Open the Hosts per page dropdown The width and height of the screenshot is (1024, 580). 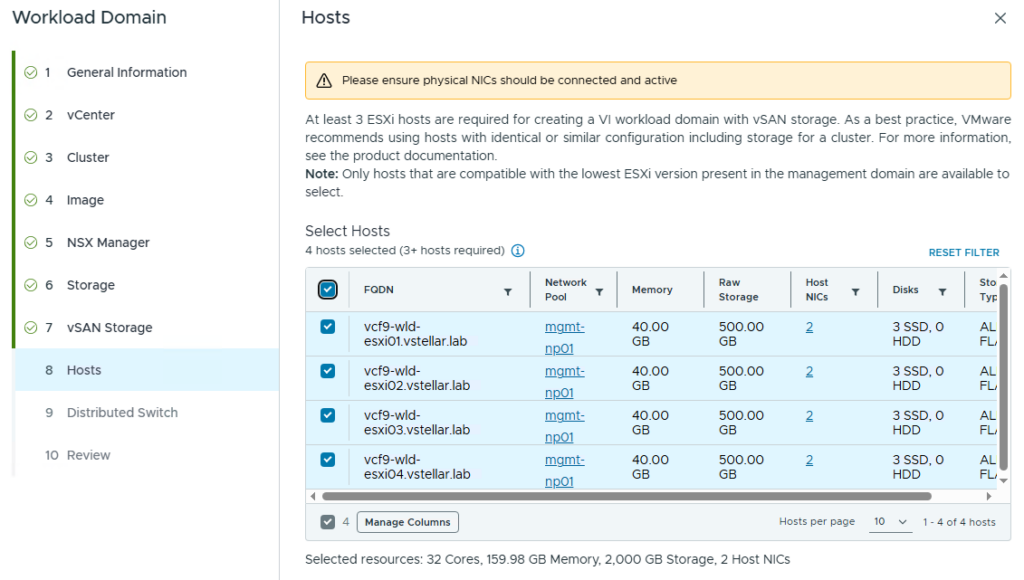click(x=891, y=522)
